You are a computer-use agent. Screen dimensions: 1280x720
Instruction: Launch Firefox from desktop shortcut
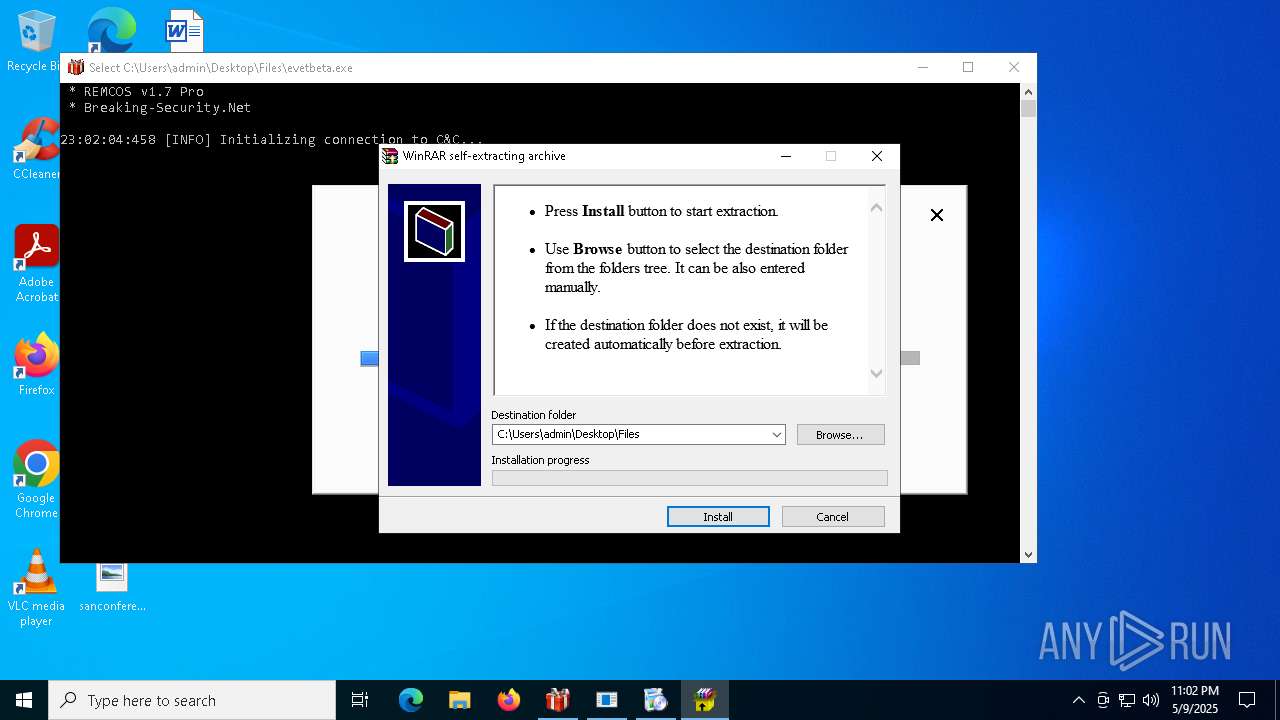[x=36, y=364]
